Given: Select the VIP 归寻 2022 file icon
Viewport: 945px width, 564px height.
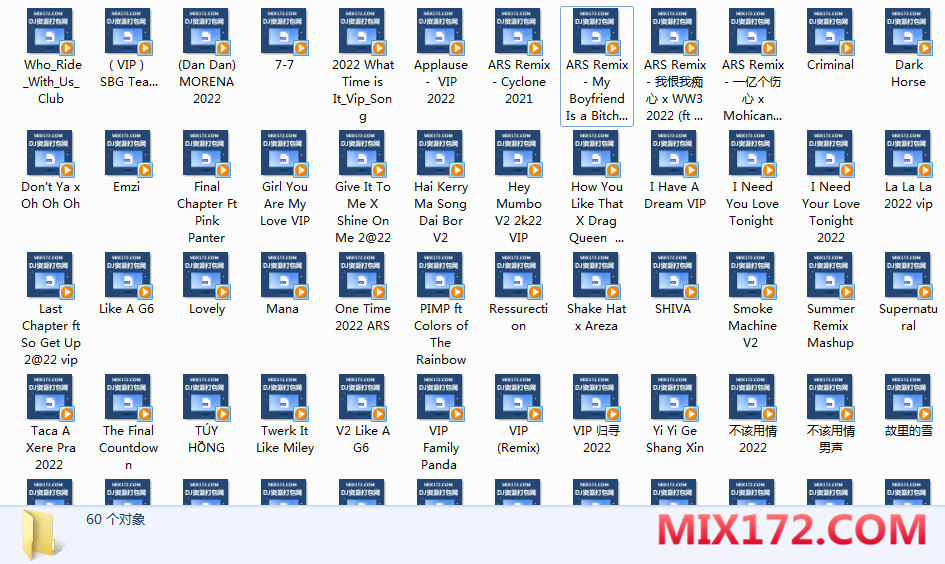Looking at the screenshot, I should point(596,398).
